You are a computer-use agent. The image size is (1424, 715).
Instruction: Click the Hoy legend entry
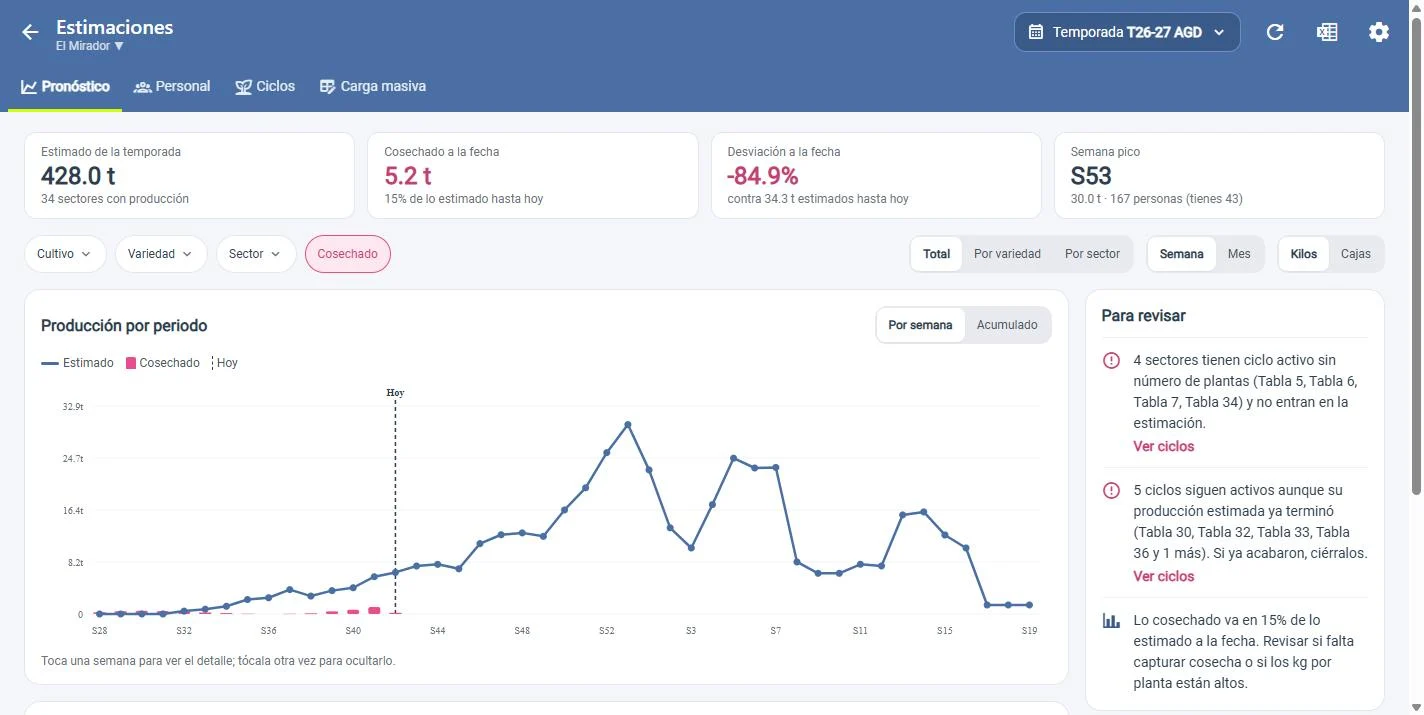pyautogui.click(x=225, y=363)
